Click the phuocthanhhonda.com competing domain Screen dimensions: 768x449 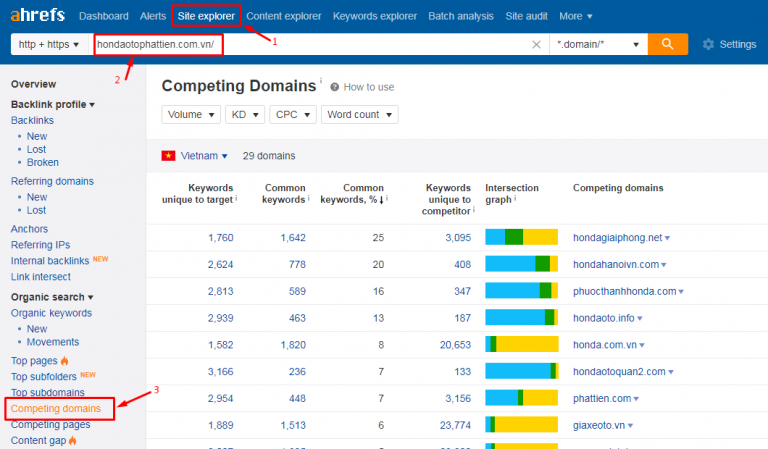click(x=624, y=291)
